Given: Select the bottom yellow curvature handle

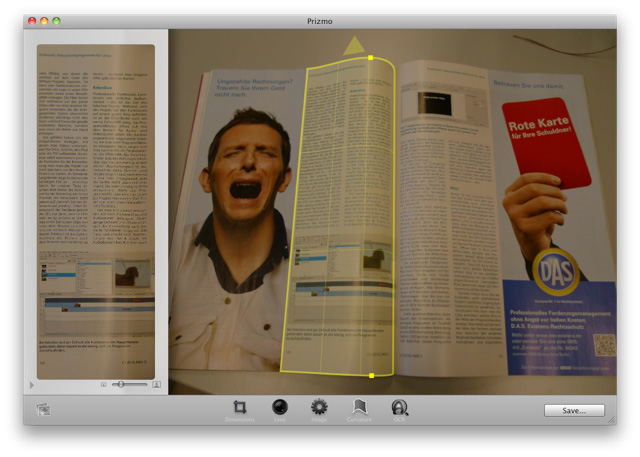Looking at the screenshot, I should coord(371,375).
